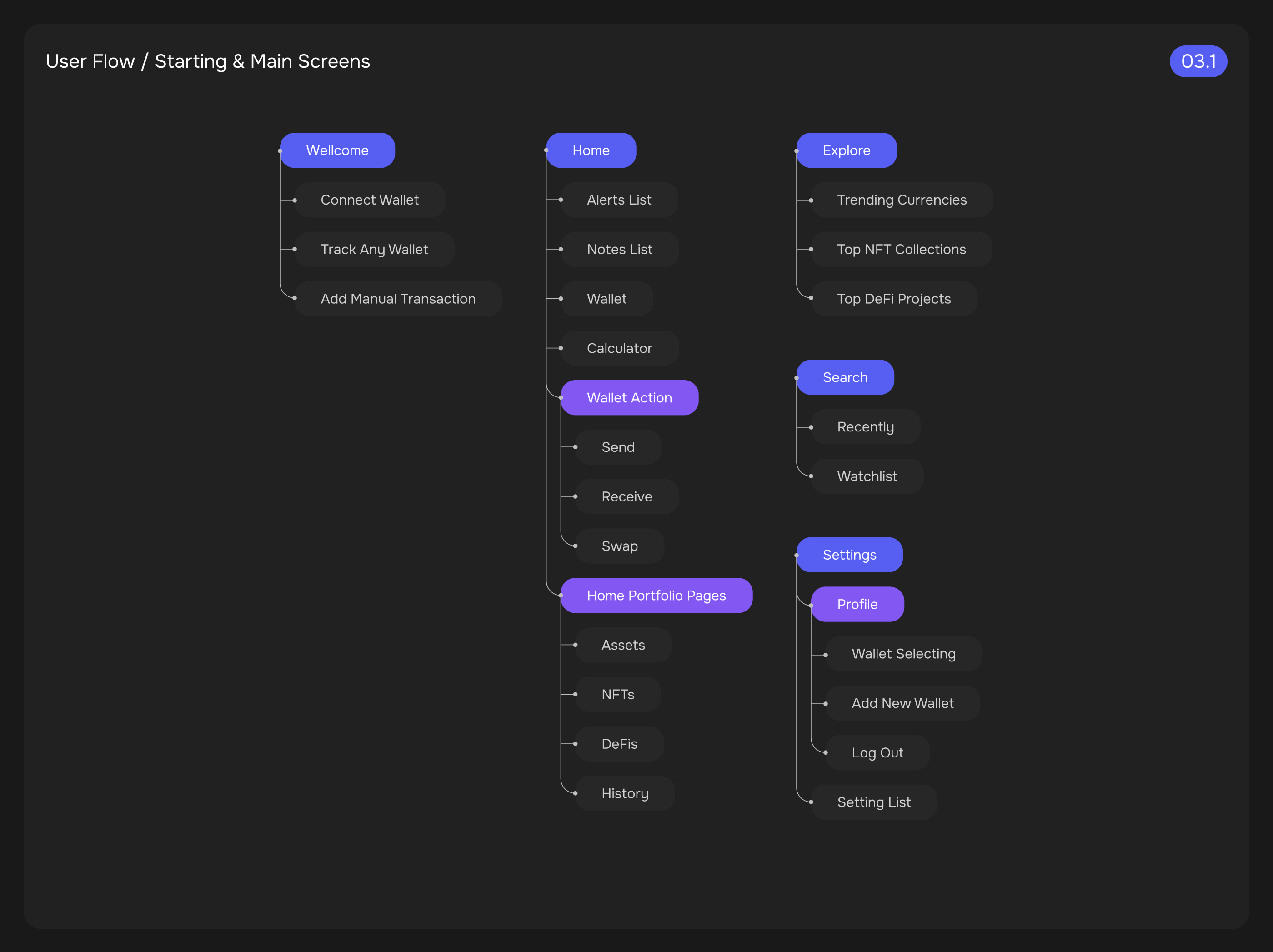This screenshot has width=1273, height=952.
Task: Click the Track Any Wallet node
Action: click(x=374, y=249)
